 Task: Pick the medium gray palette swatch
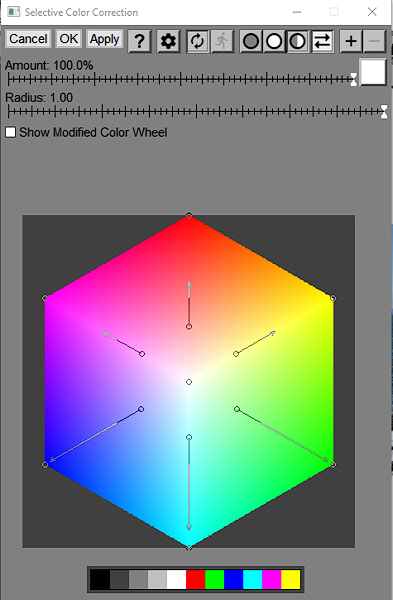pyautogui.click(x=139, y=579)
